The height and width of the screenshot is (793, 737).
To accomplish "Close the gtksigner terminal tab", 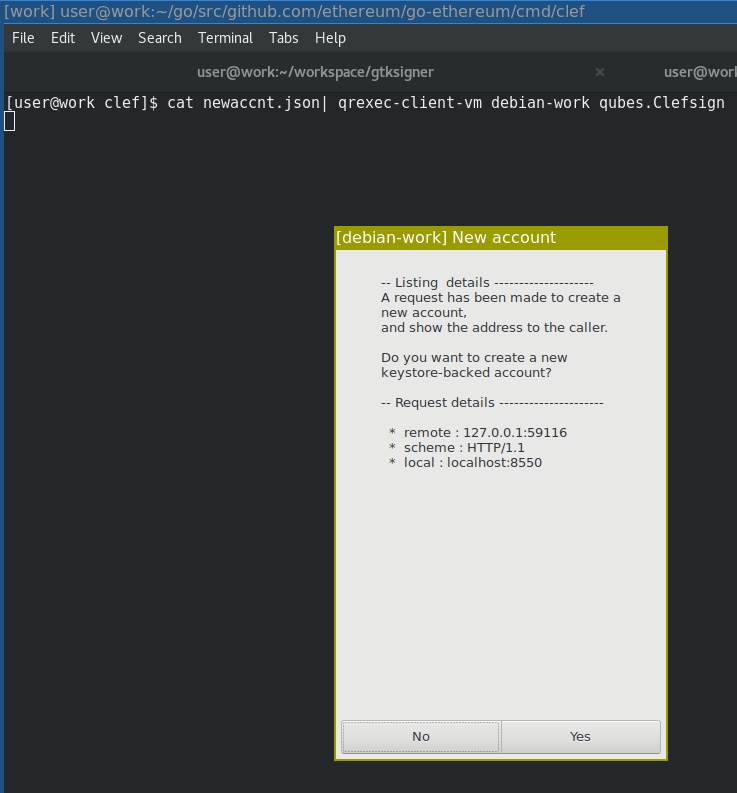I will coord(600,72).
